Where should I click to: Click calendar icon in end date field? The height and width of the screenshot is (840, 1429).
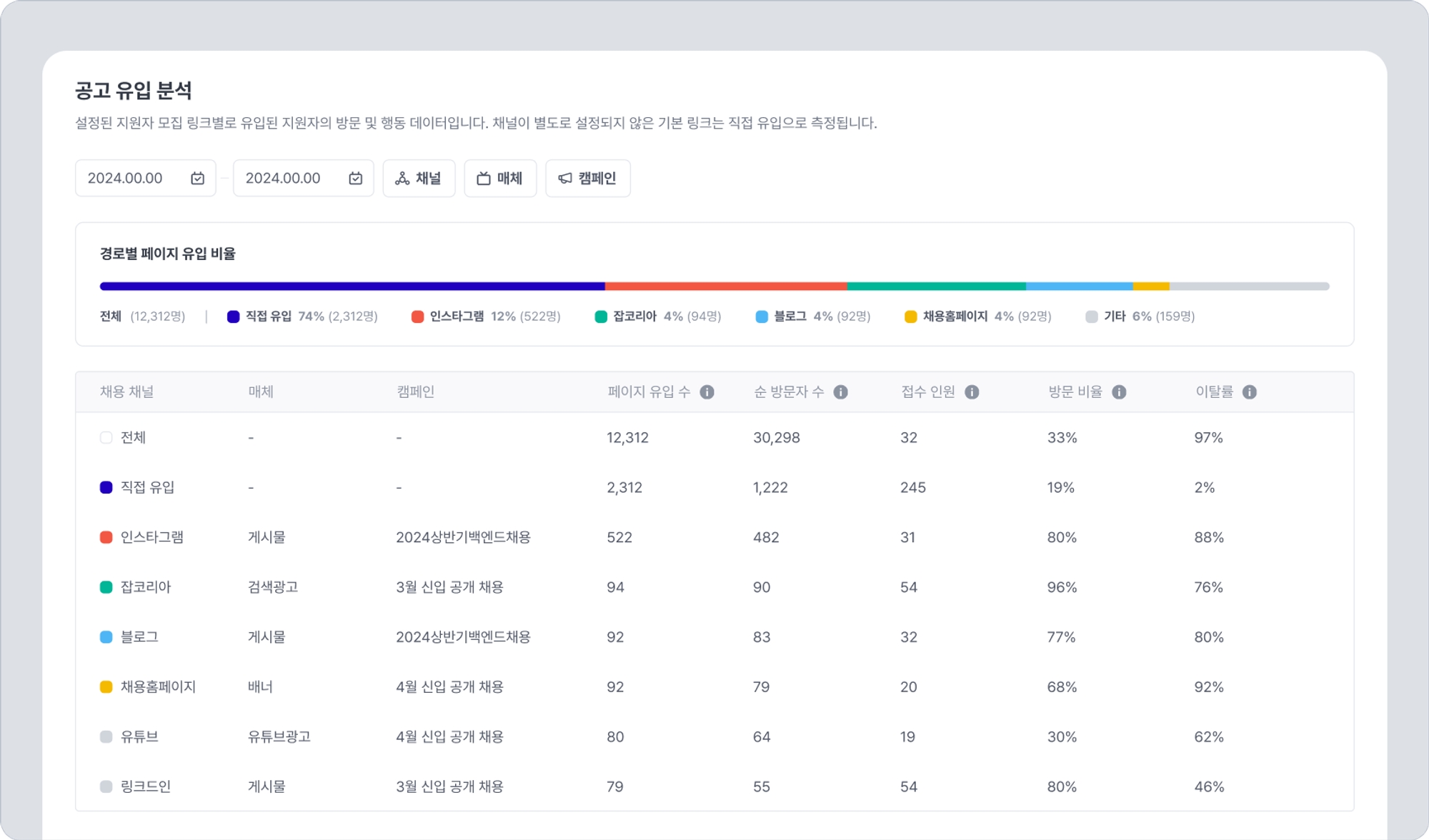pos(356,179)
